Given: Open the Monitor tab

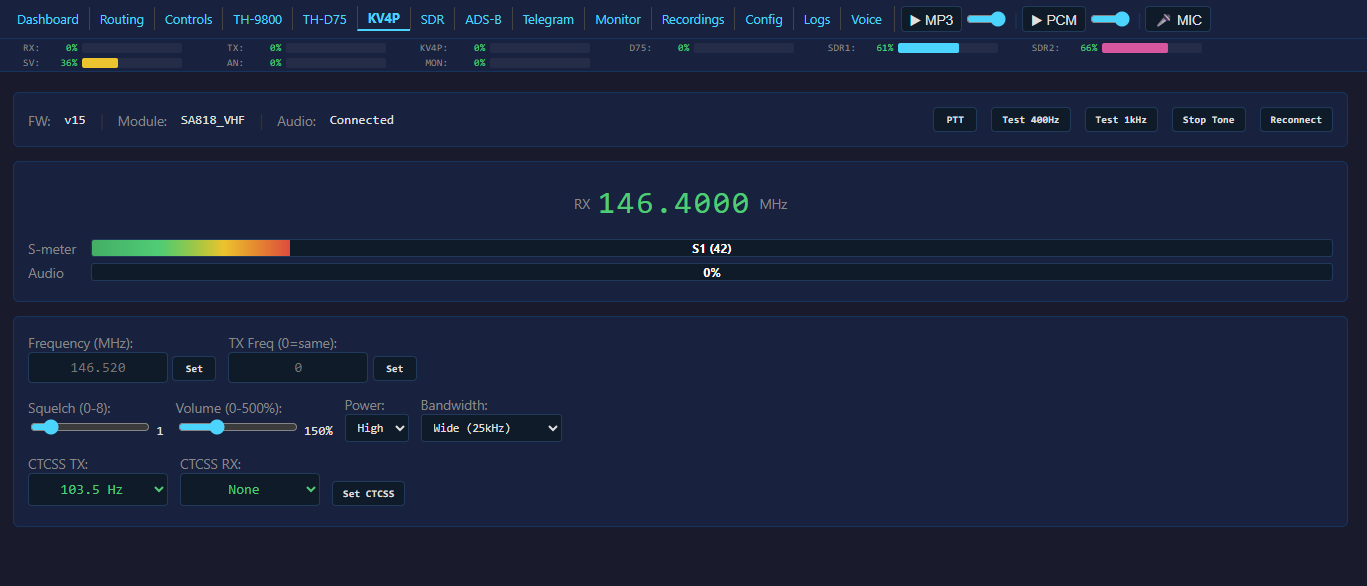Looking at the screenshot, I should 618,19.
